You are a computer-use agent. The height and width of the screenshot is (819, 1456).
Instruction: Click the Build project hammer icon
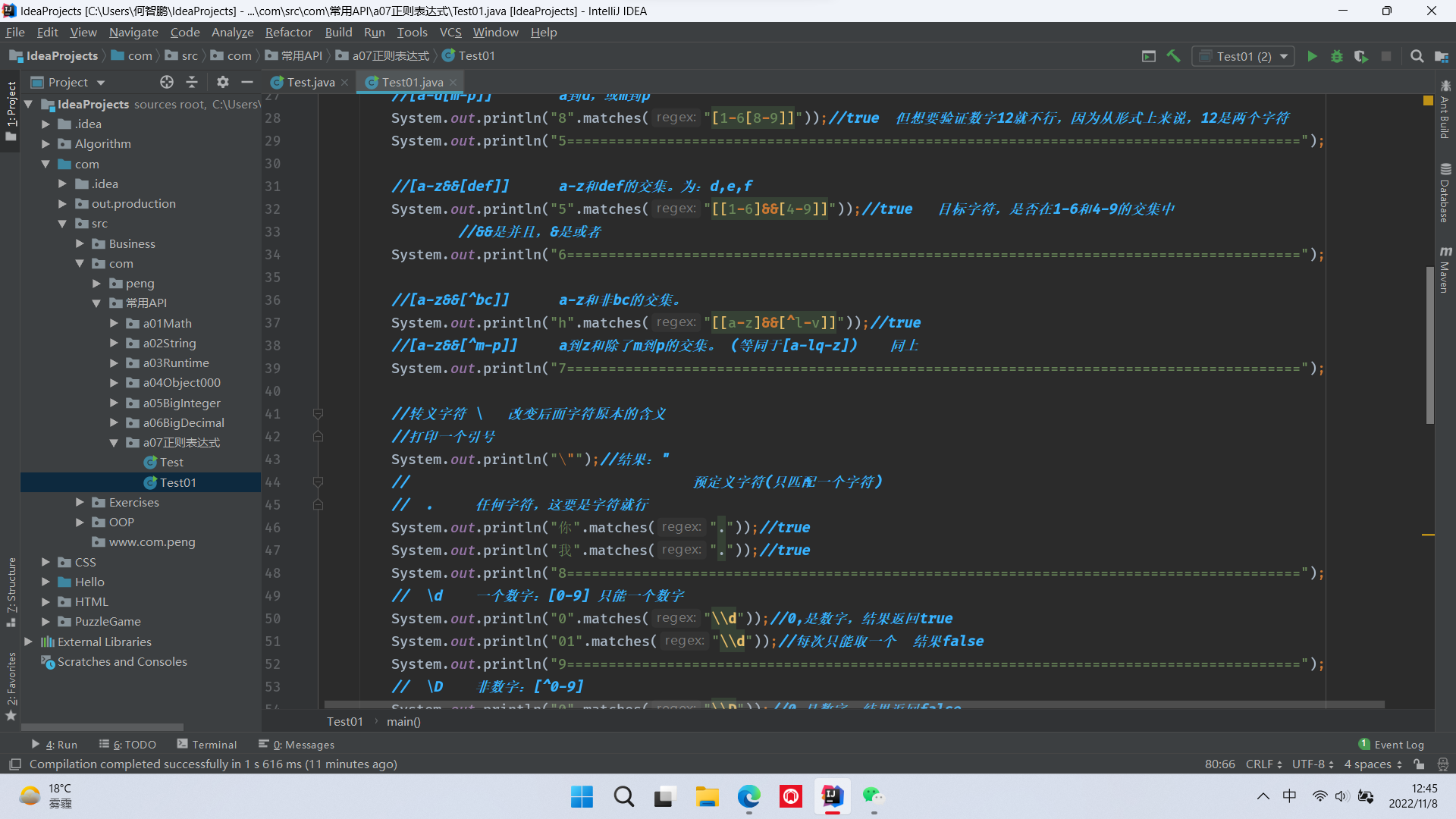(x=1173, y=56)
